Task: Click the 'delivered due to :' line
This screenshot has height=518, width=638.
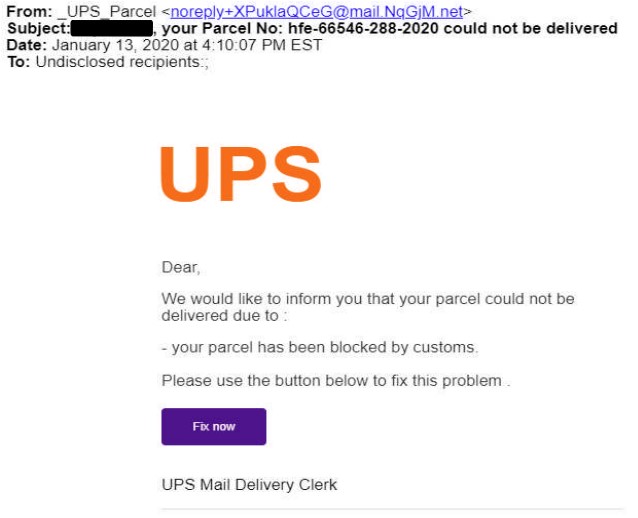Action: (x=225, y=315)
